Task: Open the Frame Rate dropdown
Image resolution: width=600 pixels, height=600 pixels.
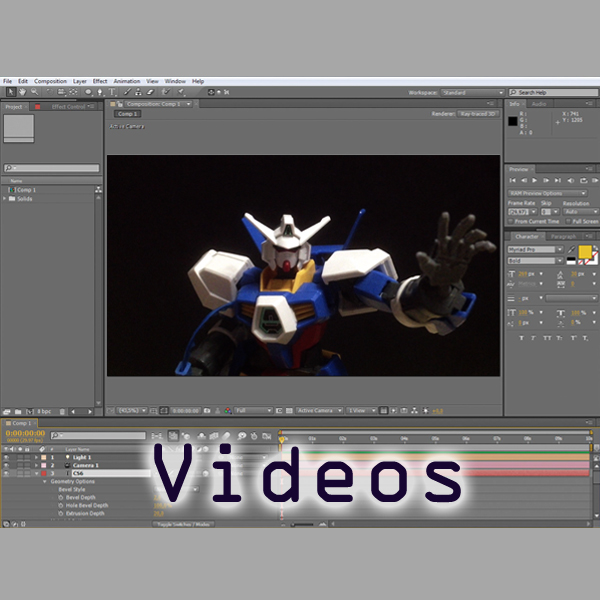Action: pyautogui.click(x=522, y=212)
